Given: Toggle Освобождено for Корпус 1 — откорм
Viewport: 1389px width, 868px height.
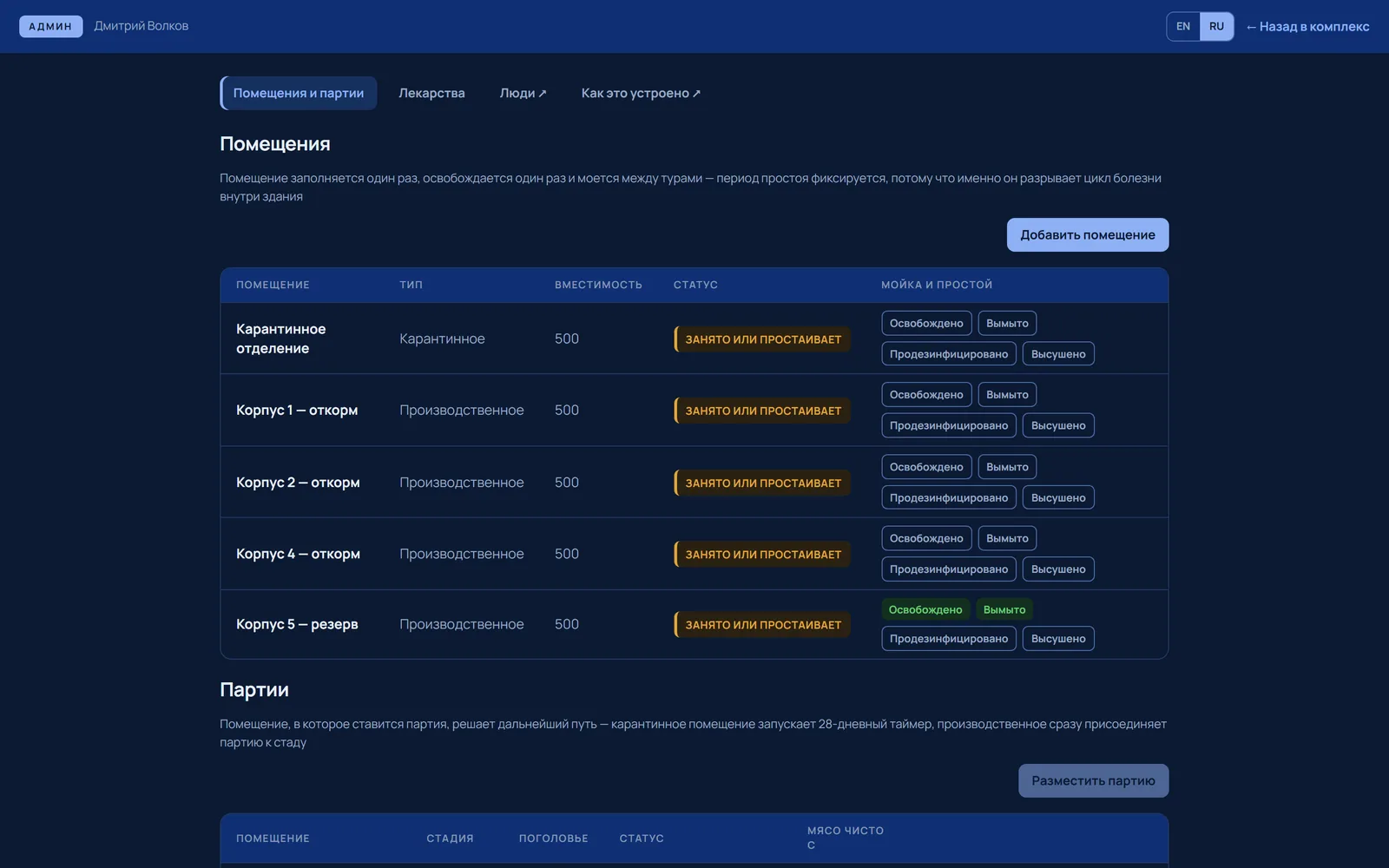Looking at the screenshot, I should (926, 395).
